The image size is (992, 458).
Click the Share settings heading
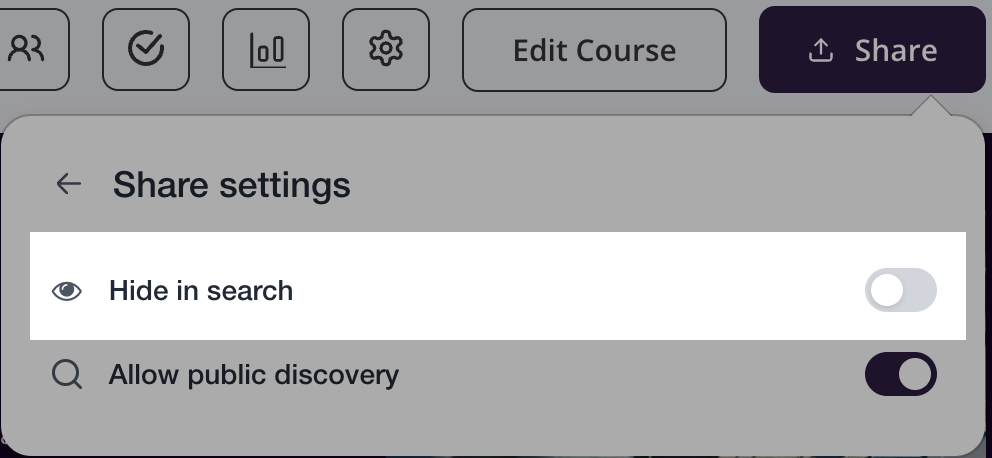point(231,185)
